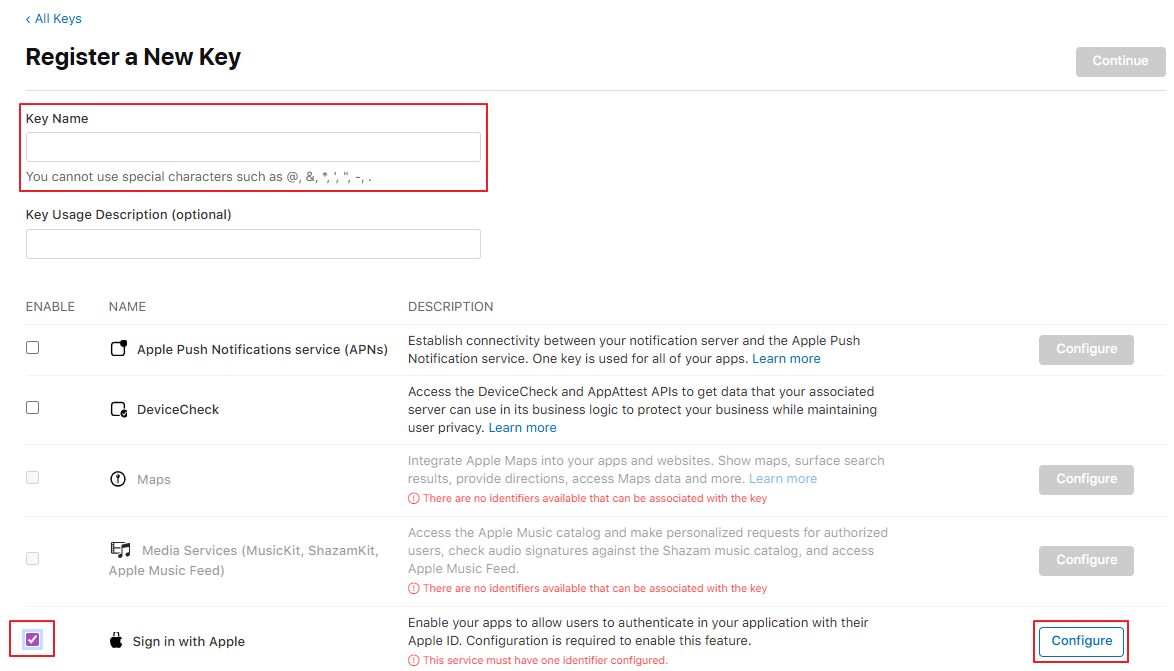Click Configure button for Media Services
The width and height of the screenshot is (1174, 671).
click(x=1086, y=560)
